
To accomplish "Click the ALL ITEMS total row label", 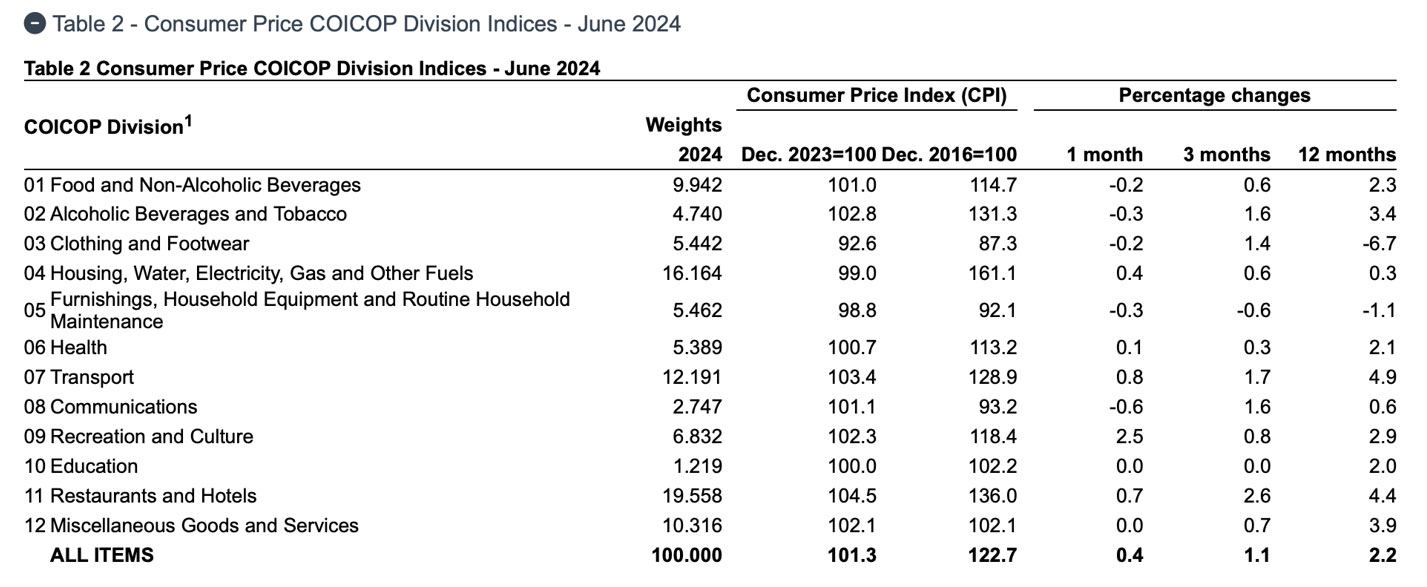I will (102, 555).
